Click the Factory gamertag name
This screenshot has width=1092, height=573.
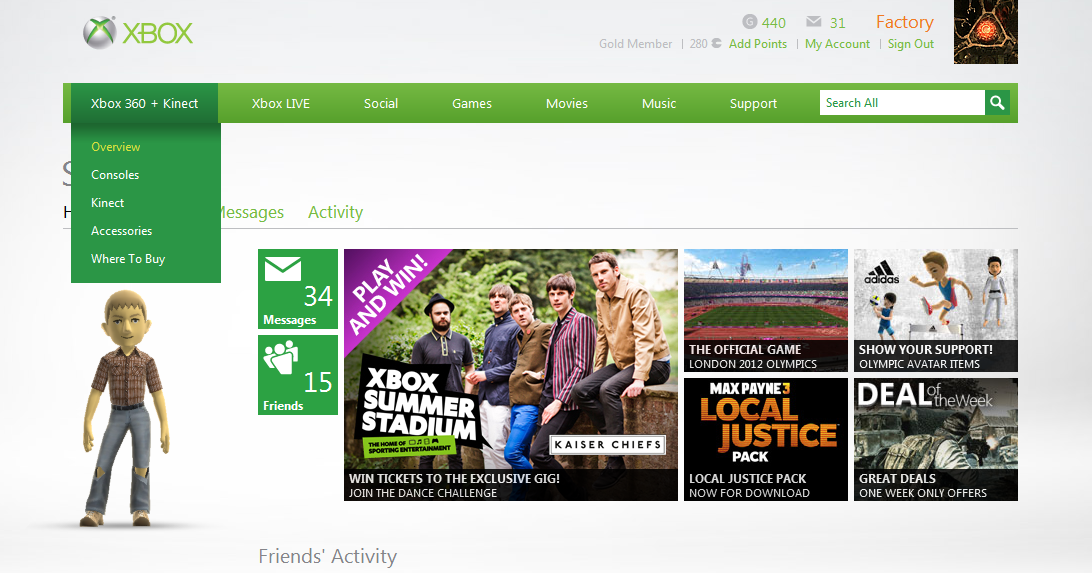tap(905, 22)
